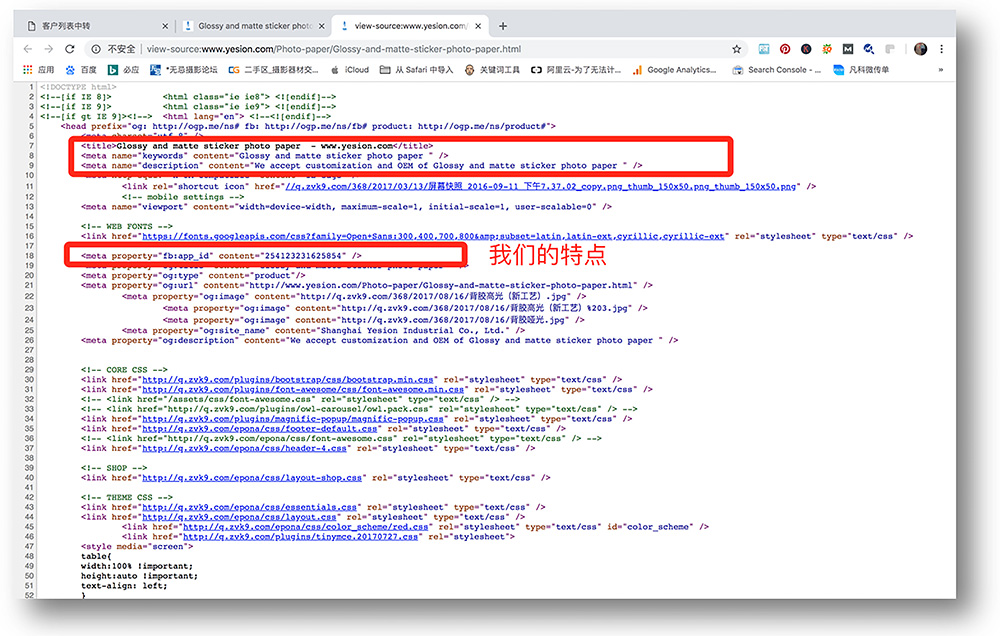The width and height of the screenshot is (1000, 636).
Task: Open the 应用 apps bookmark
Action: (x=38, y=70)
